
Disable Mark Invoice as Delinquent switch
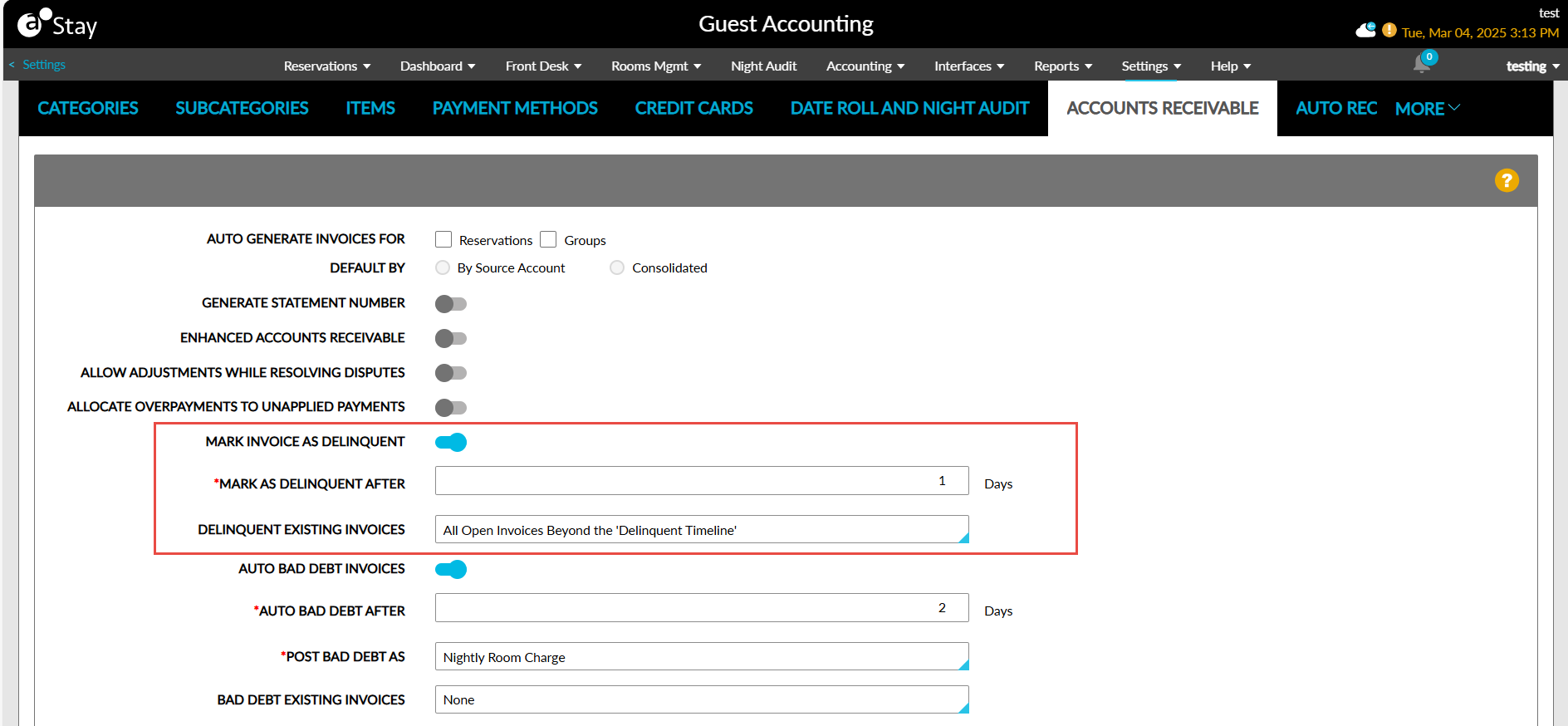pyautogui.click(x=451, y=442)
